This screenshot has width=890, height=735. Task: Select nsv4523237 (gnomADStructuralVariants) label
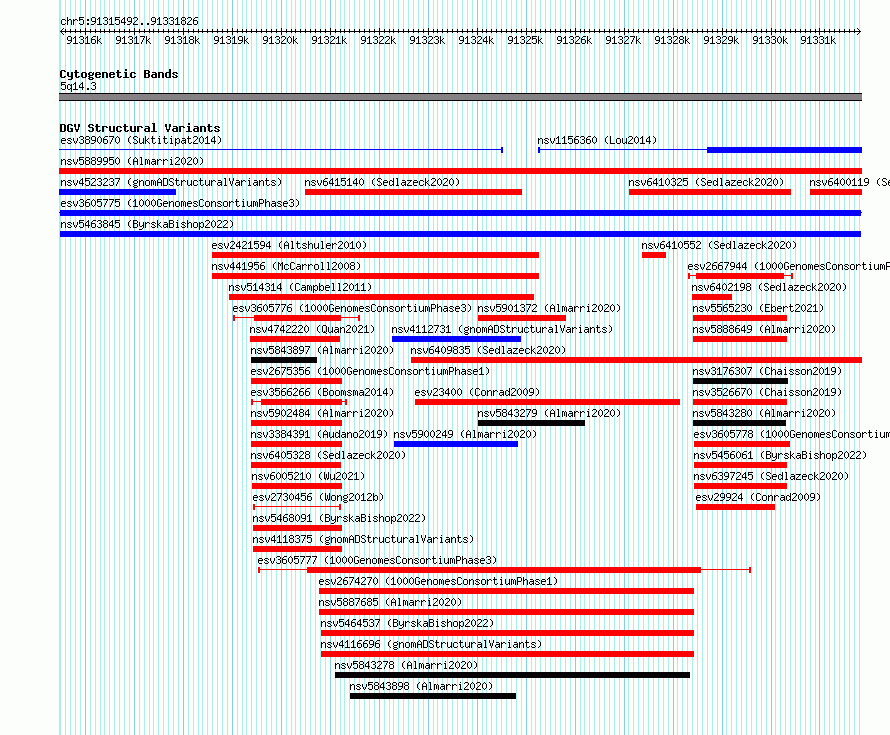coord(171,182)
